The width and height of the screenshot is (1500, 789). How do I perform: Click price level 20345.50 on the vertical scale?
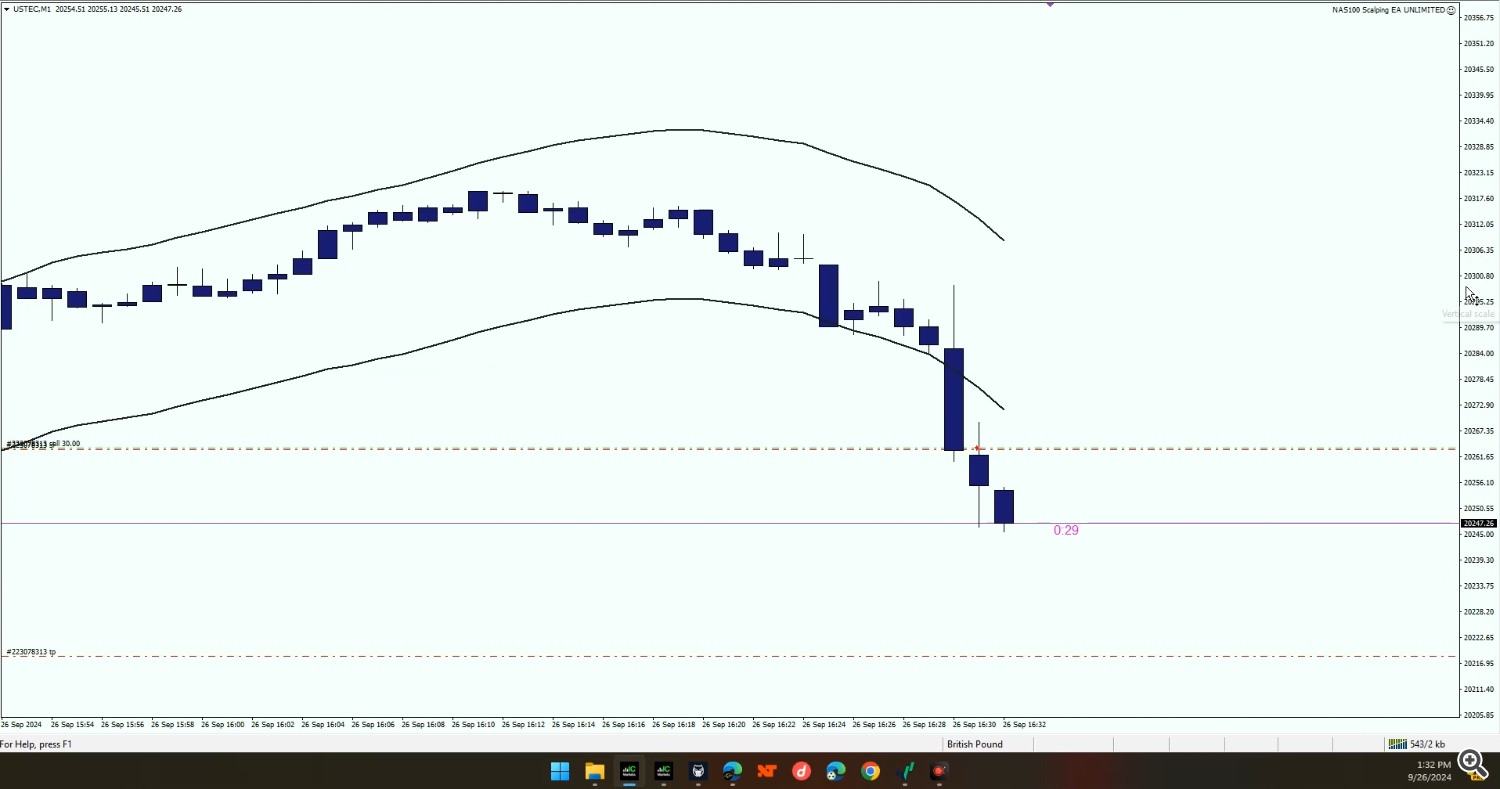1478,69
